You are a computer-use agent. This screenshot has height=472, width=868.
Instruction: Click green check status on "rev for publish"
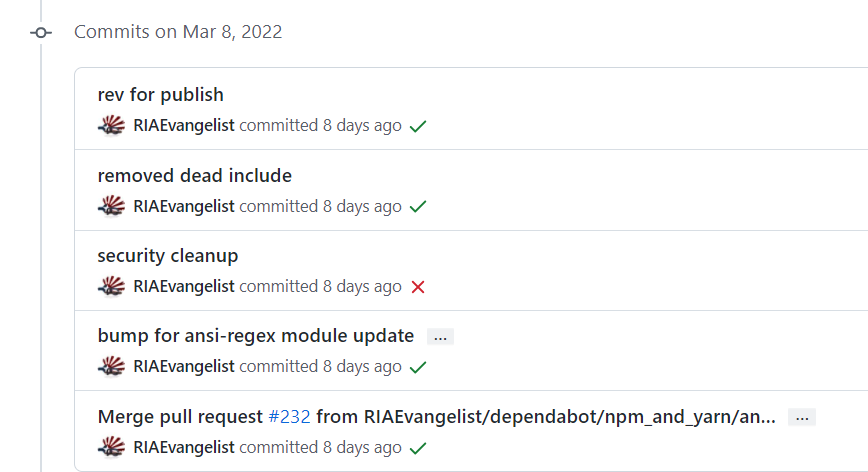click(418, 126)
